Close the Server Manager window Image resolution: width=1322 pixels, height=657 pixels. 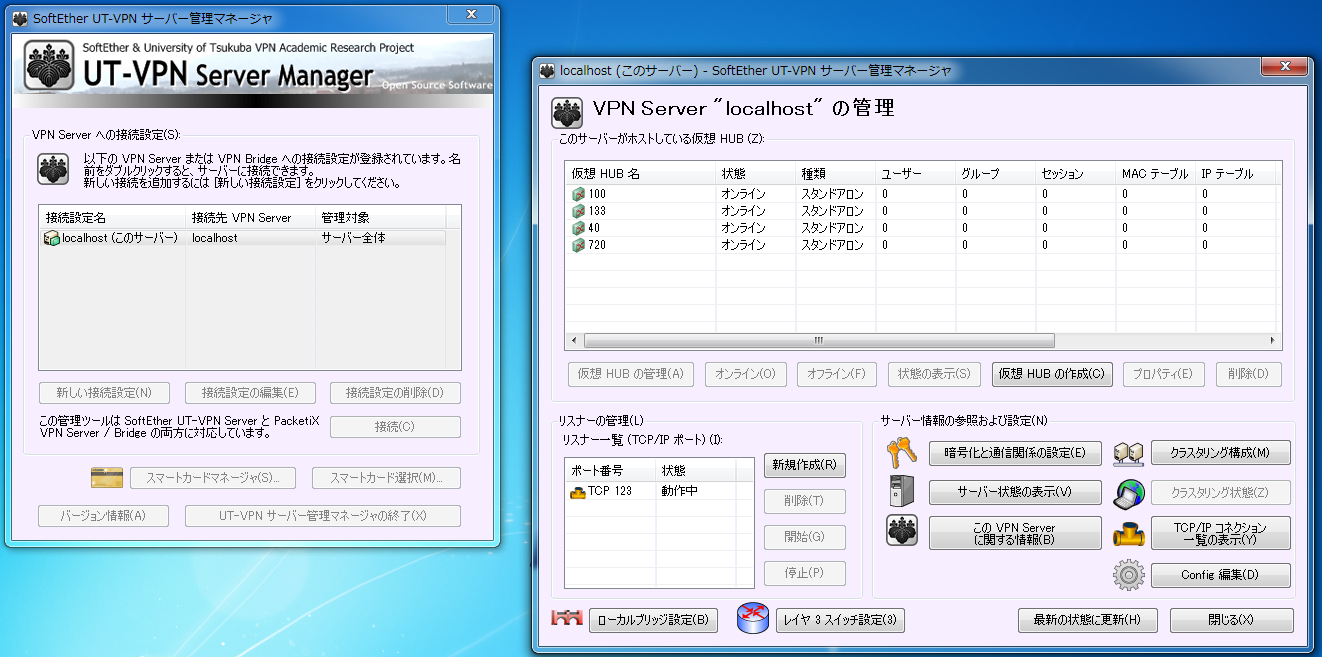[471, 14]
